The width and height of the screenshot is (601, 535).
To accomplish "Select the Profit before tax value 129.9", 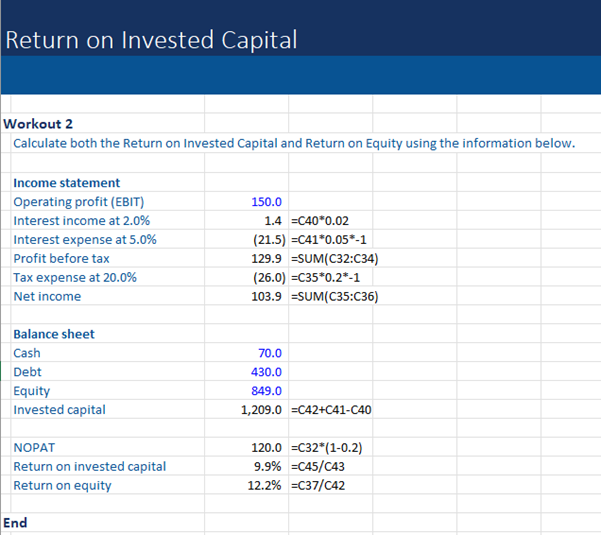I will pyautogui.click(x=266, y=259).
